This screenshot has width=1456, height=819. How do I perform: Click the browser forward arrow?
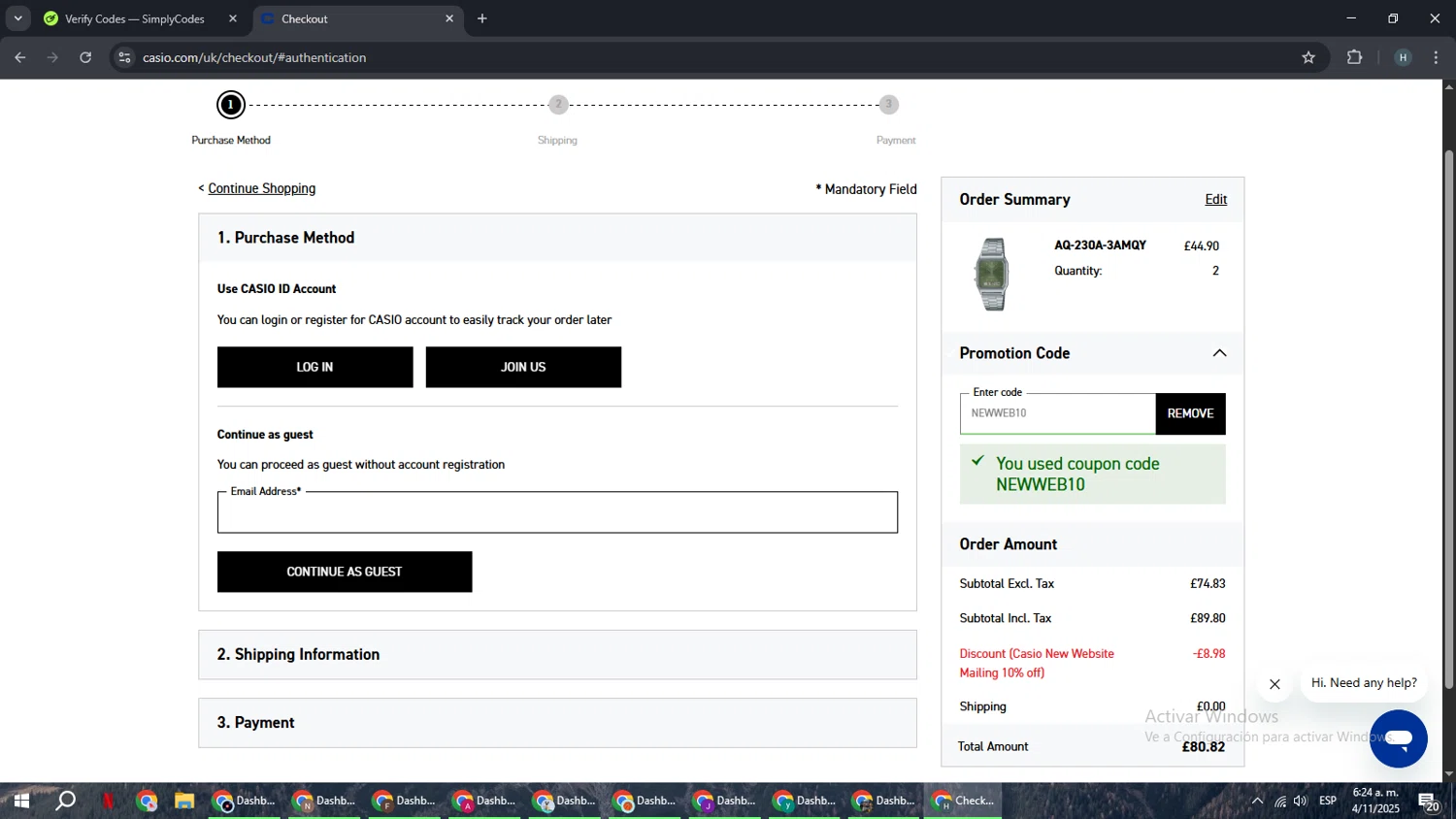coord(52,57)
